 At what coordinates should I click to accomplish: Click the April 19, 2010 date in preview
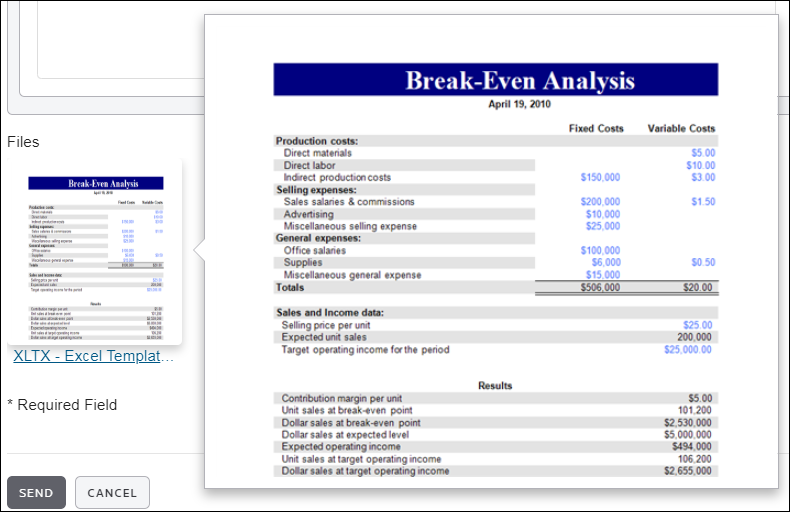519,104
